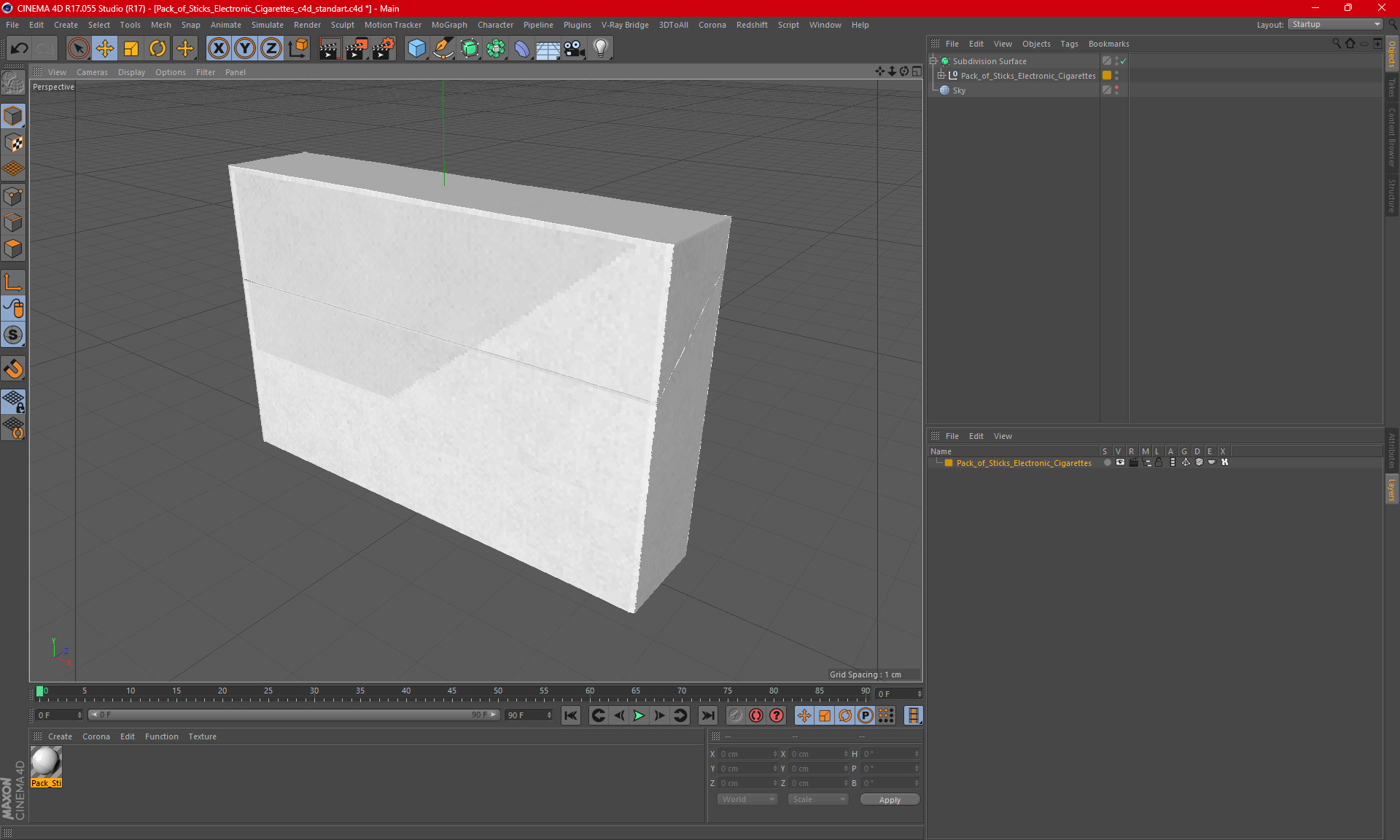Open the Layout Startup dropdown
Screen dimensions: 1400x840
[x=1335, y=24]
